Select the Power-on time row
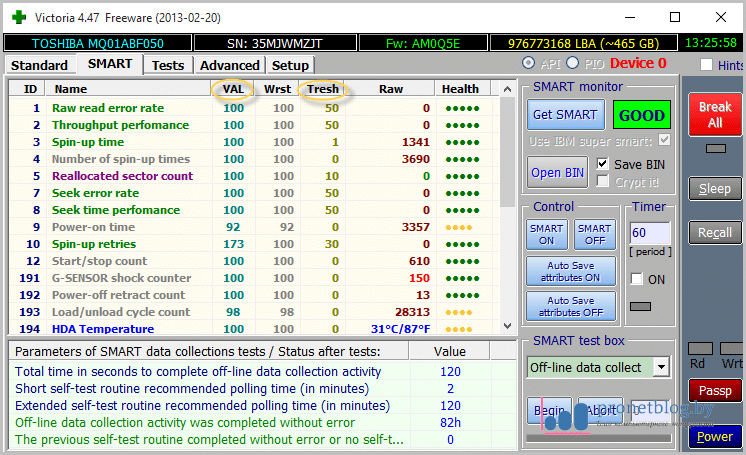Image resolution: width=746 pixels, height=455 pixels. click(254, 227)
